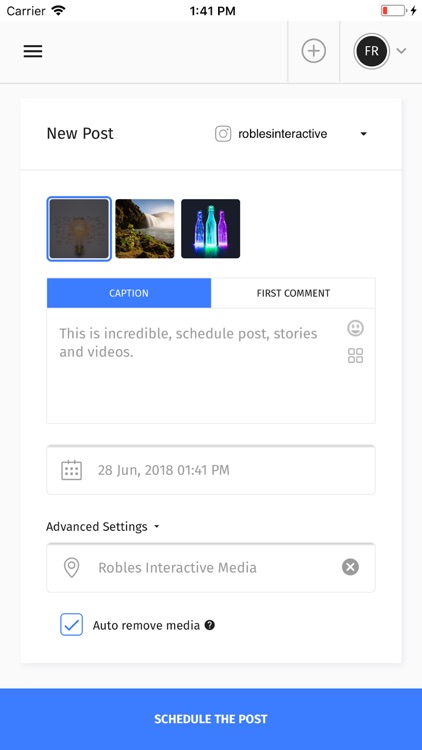Select the glowing bottles thumbnail

tap(211, 229)
